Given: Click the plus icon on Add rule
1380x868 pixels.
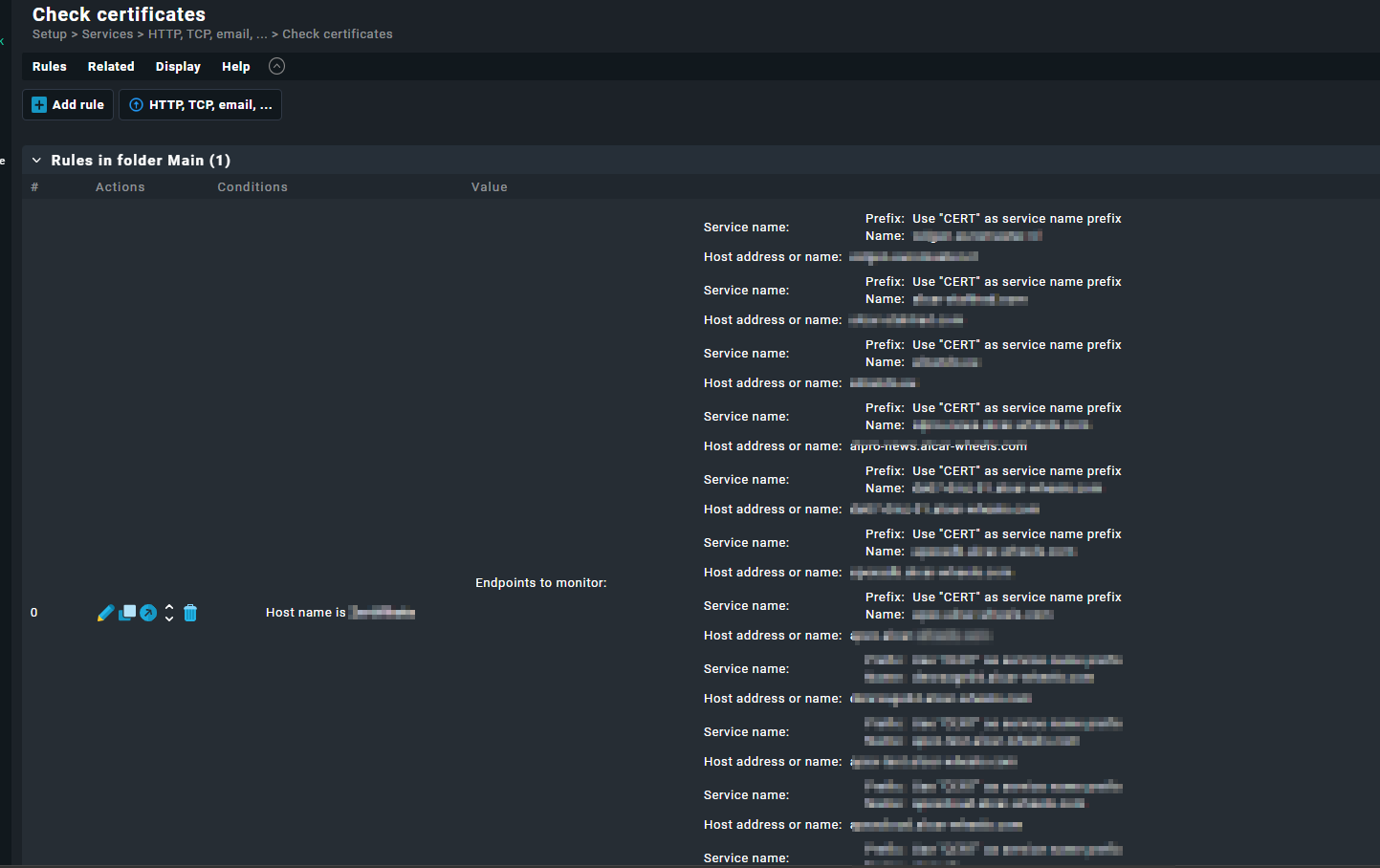Looking at the screenshot, I should click(x=39, y=105).
